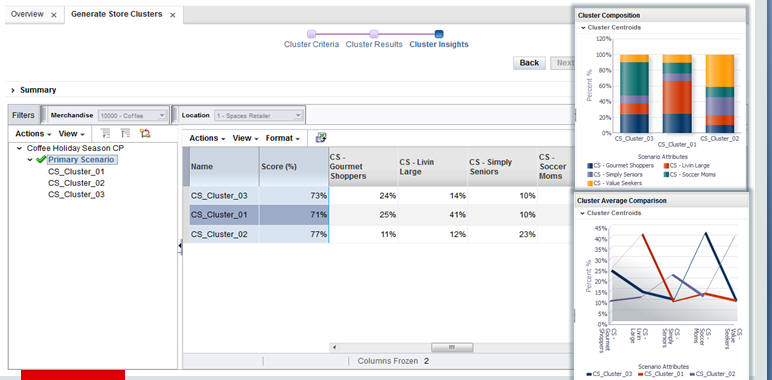The width and height of the screenshot is (772, 380).
Task: Click the first tree hierarchy toolbar icon
Action: click(105, 133)
